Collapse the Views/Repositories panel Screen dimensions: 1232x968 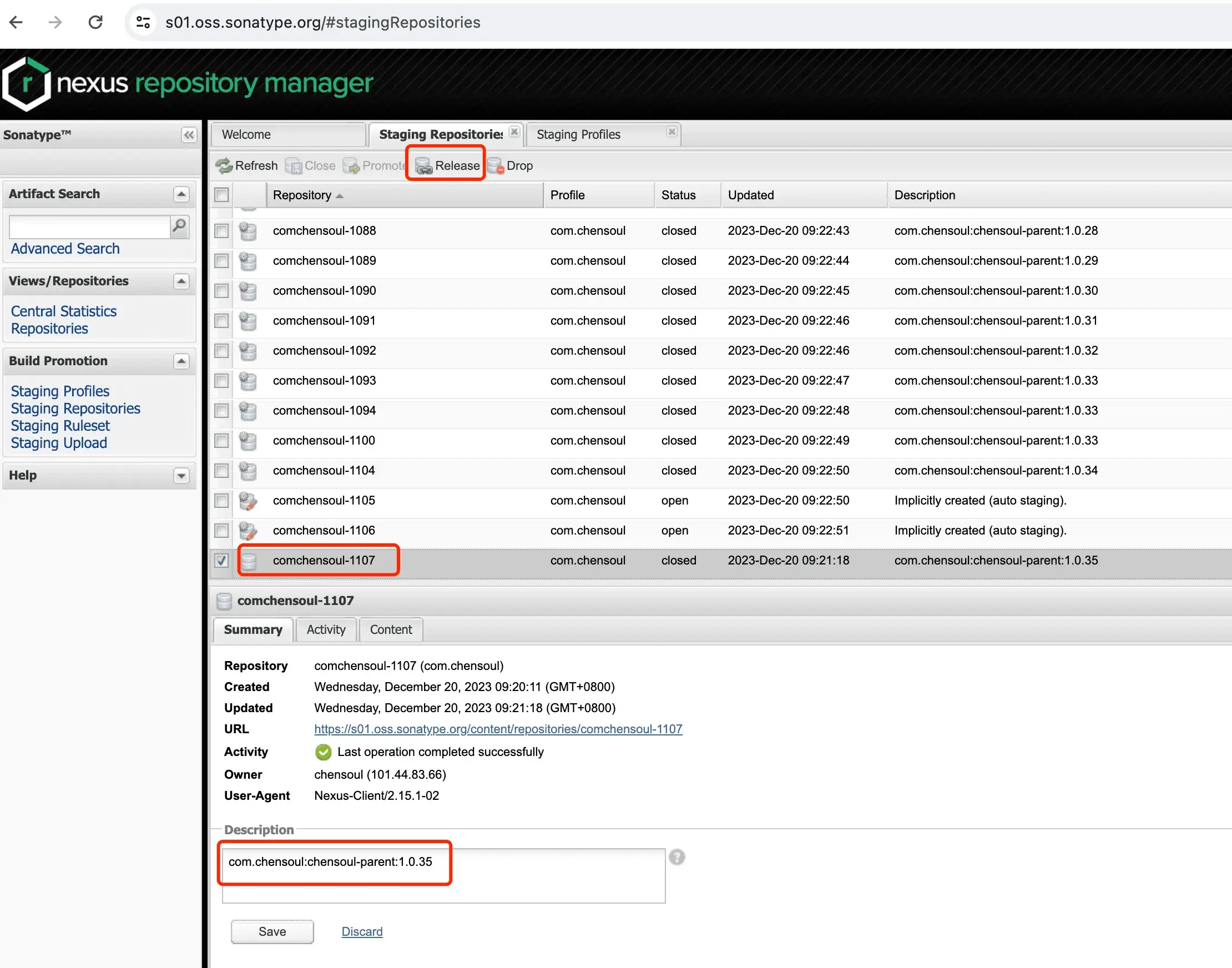(181, 281)
